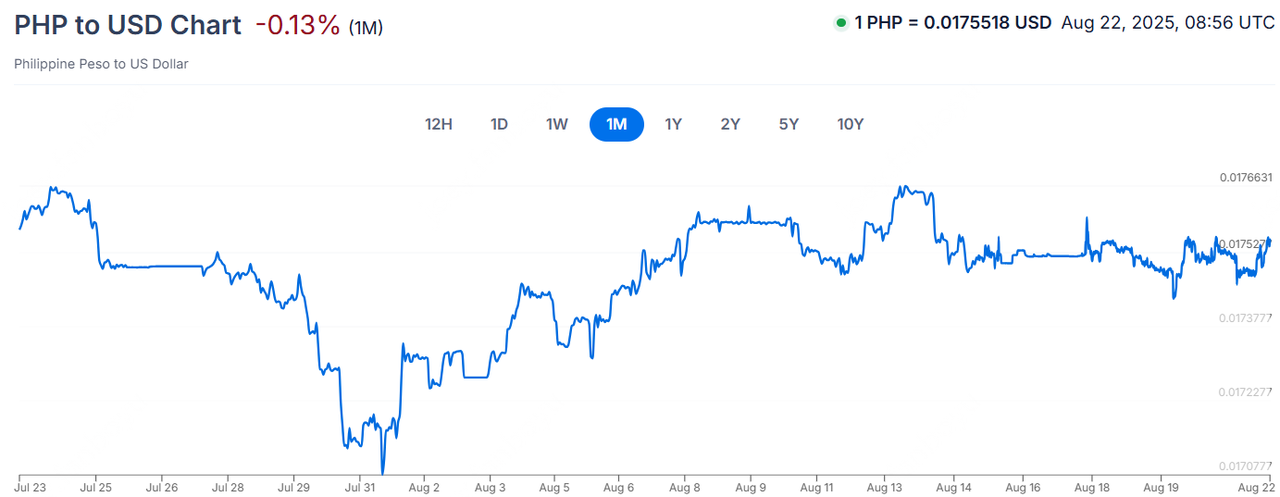Click the Aug 9 x-axis date label
This screenshot has height=497, width=1280.
750,489
